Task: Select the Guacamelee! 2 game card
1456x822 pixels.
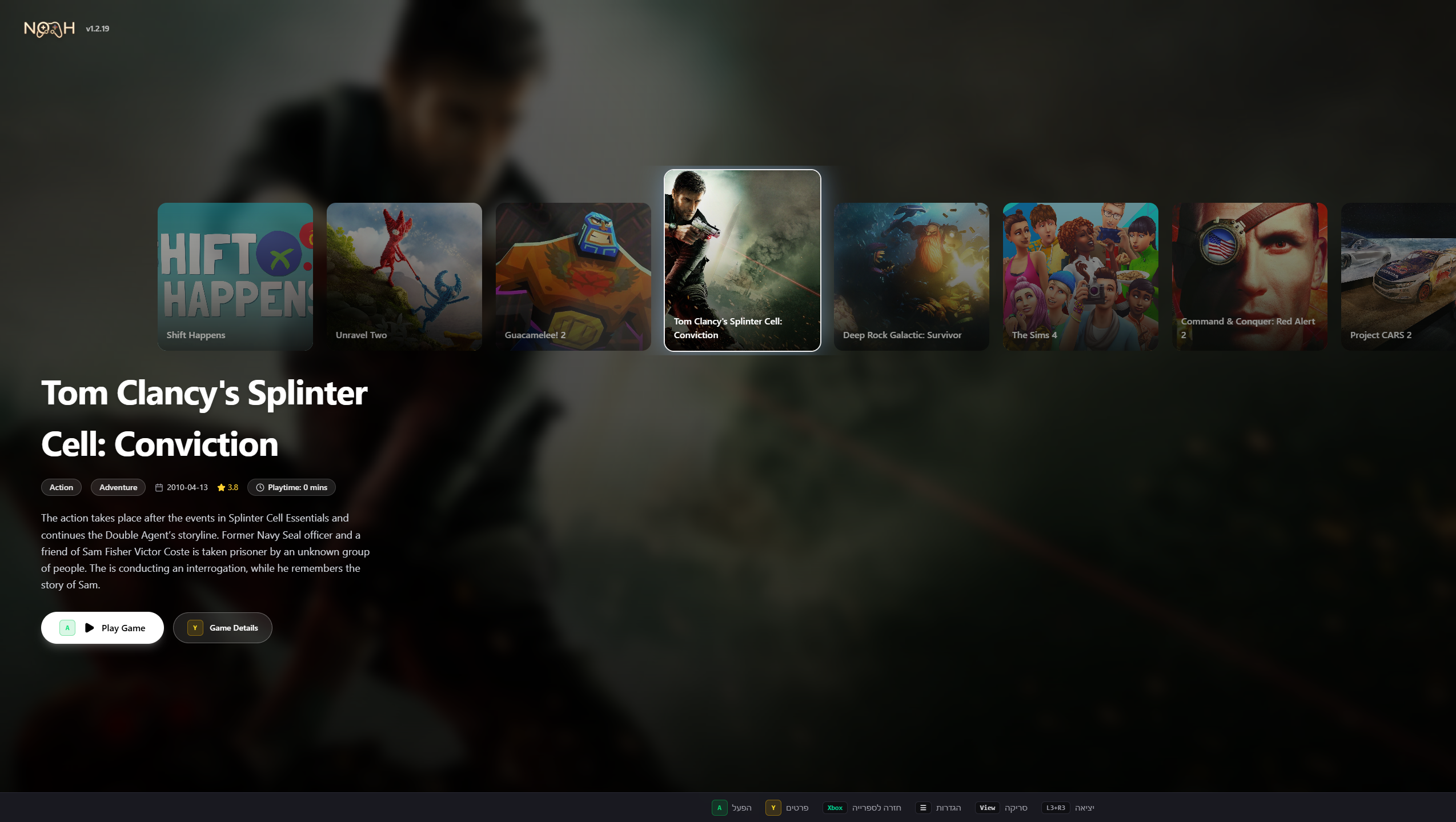Action: 573,276
